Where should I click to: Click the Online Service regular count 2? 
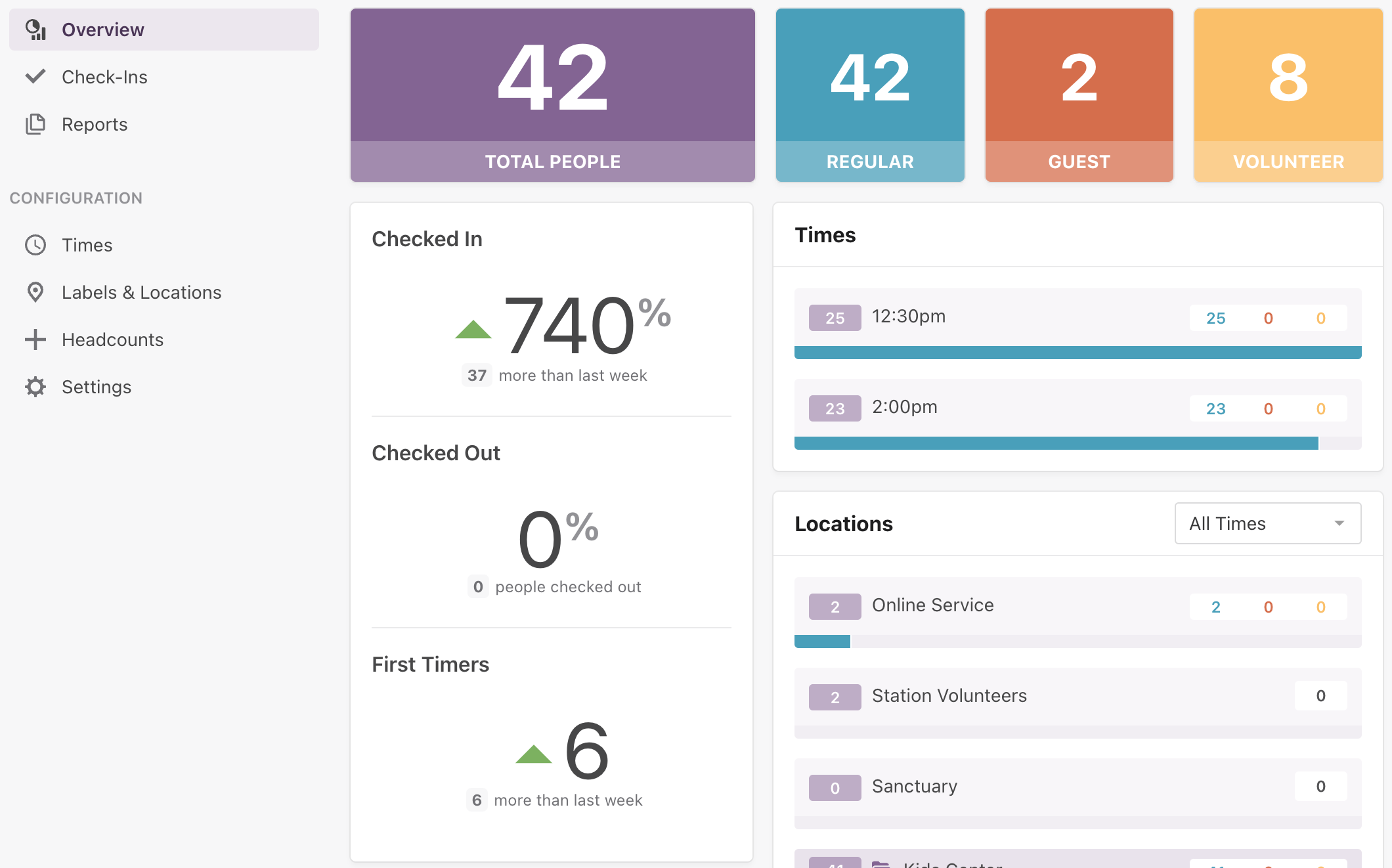tap(1216, 607)
